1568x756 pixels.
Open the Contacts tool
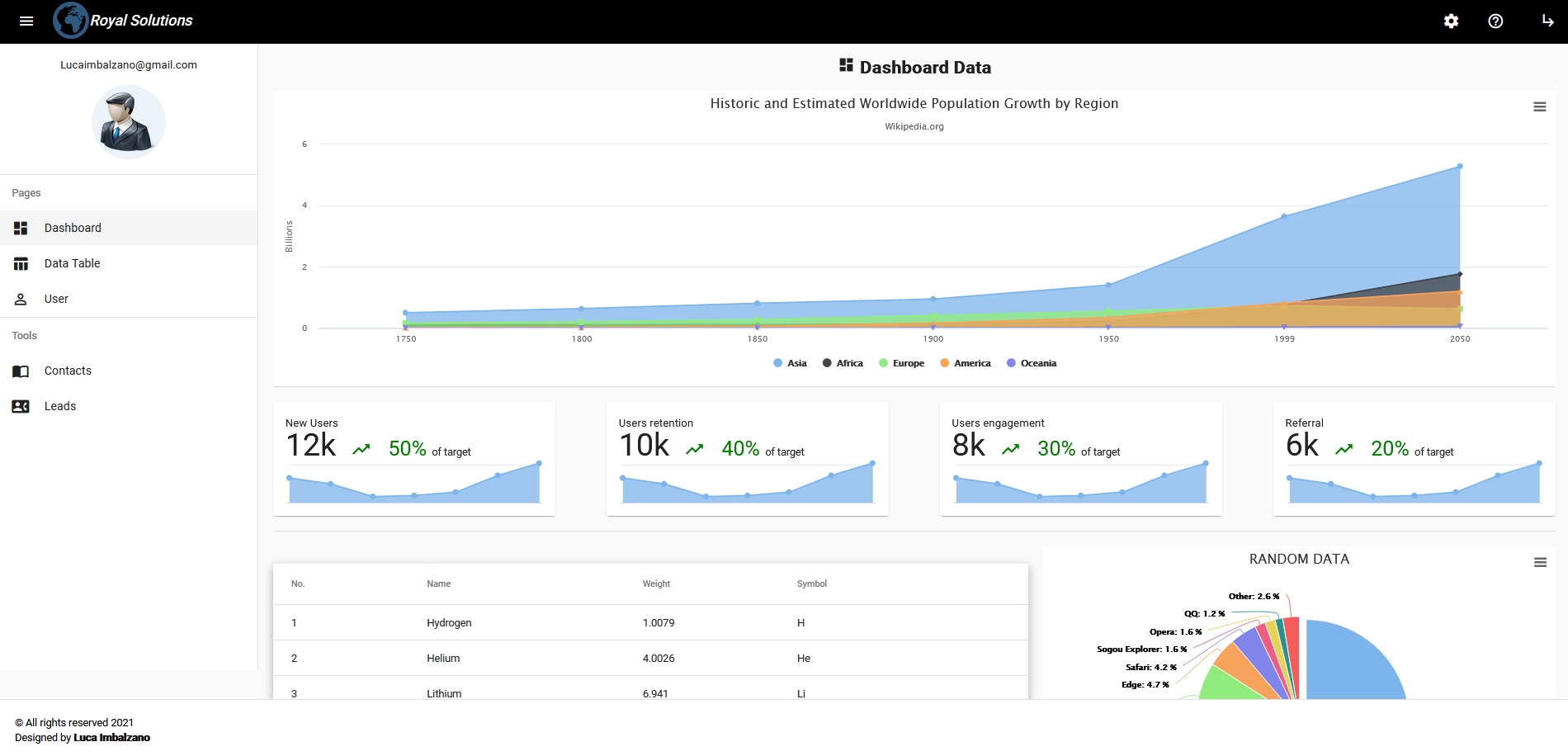pyautogui.click(x=129, y=371)
